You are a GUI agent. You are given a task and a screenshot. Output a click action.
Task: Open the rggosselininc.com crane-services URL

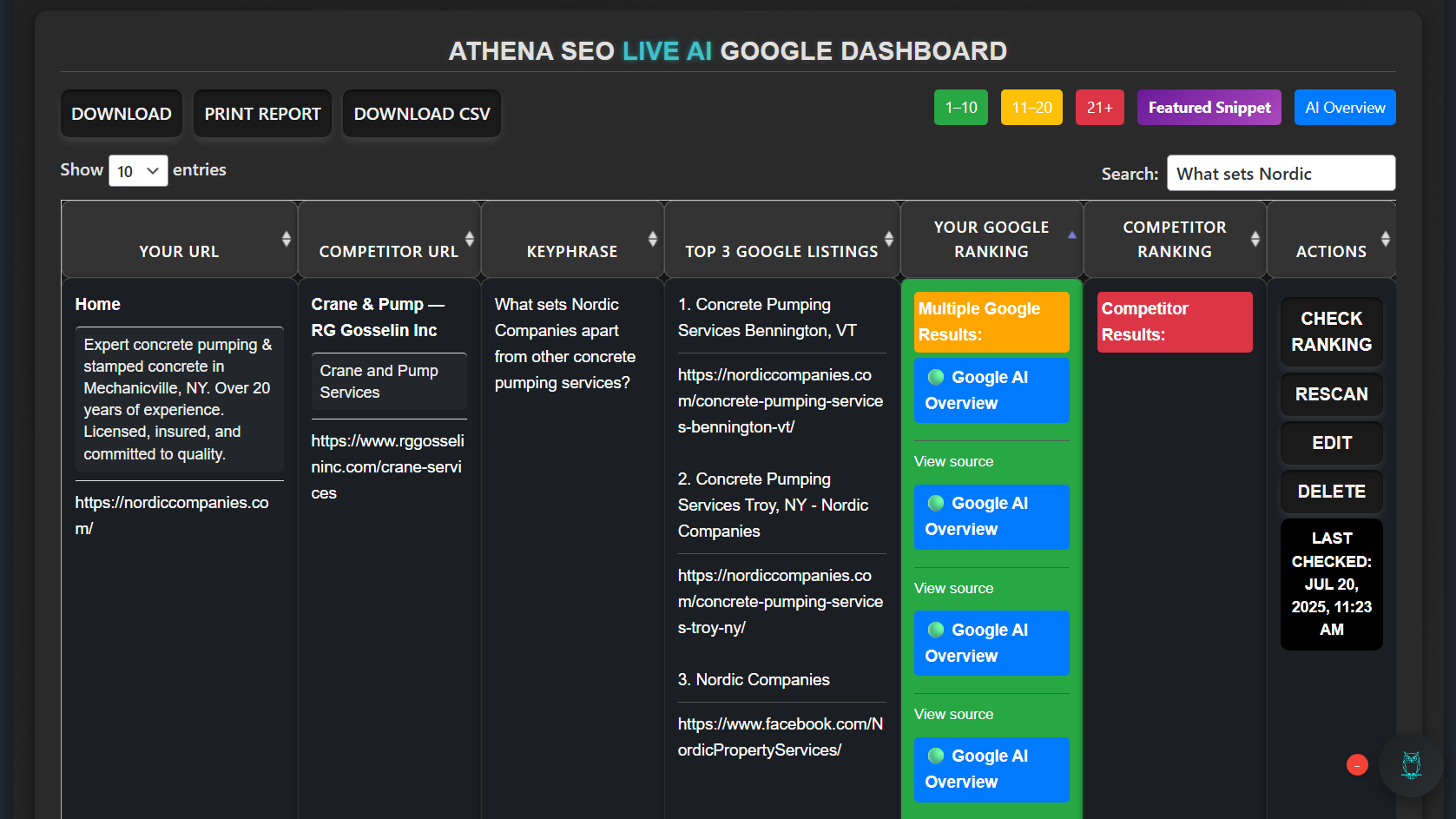click(x=387, y=467)
